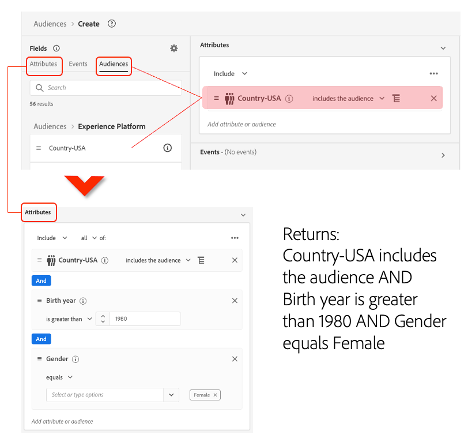The width and height of the screenshot is (468, 442).
Task: Click info icon beside Fields label
Action: [x=56, y=48]
